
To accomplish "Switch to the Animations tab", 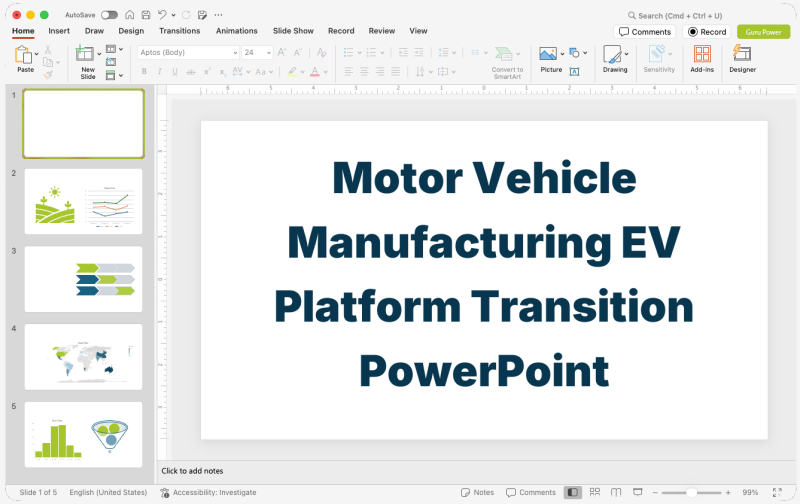I will 237,31.
